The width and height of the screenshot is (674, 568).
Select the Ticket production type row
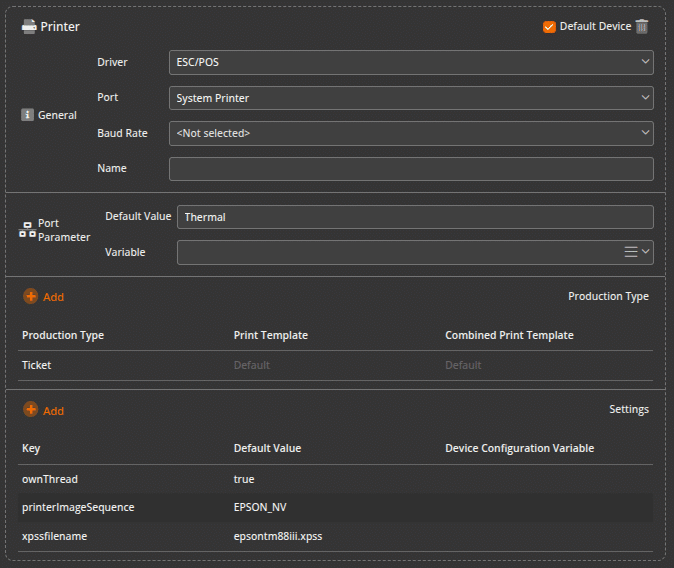(x=37, y=365)
